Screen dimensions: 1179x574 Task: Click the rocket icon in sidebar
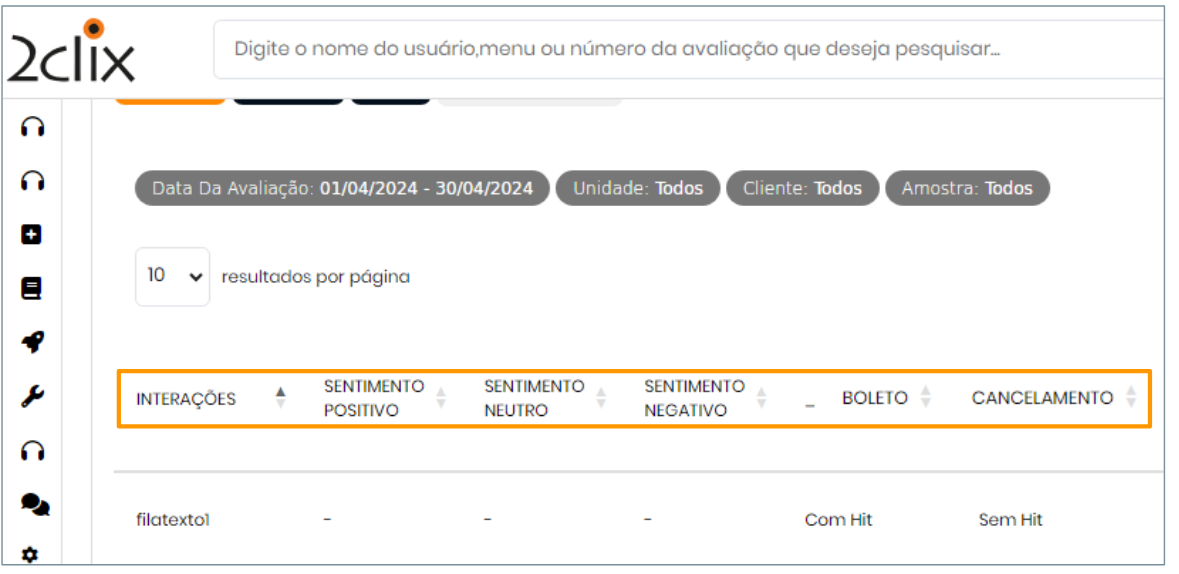coord(32,343)
